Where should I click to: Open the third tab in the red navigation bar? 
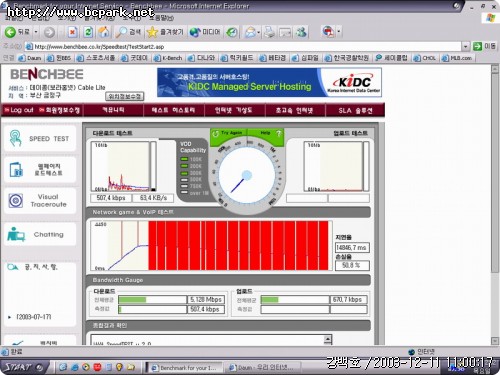(234, 110)
